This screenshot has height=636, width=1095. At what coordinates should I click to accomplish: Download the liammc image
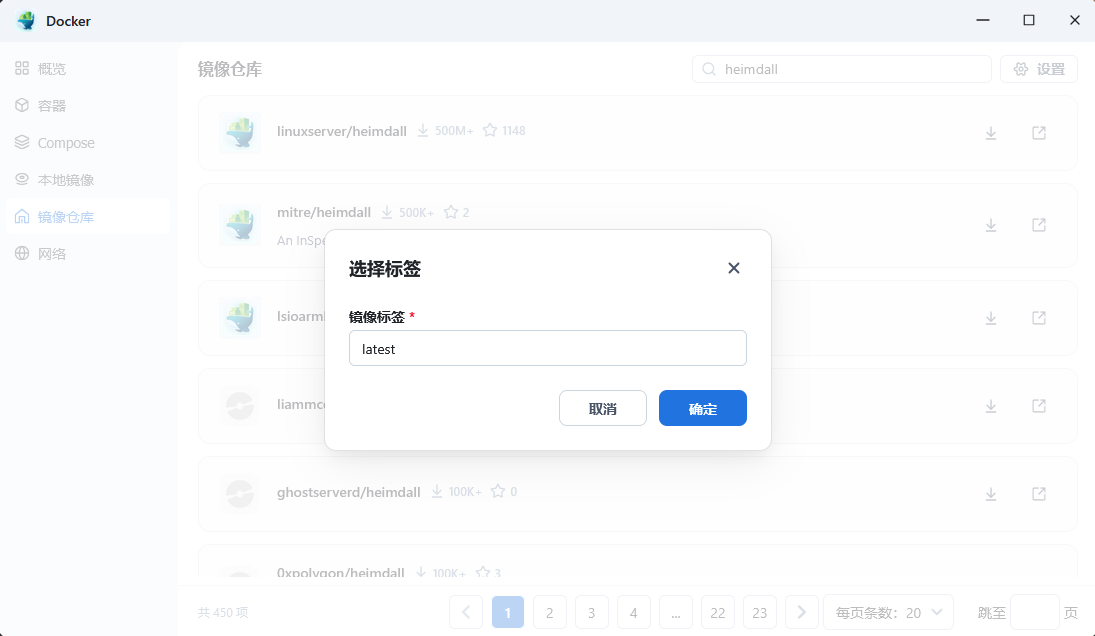[990, 406]
